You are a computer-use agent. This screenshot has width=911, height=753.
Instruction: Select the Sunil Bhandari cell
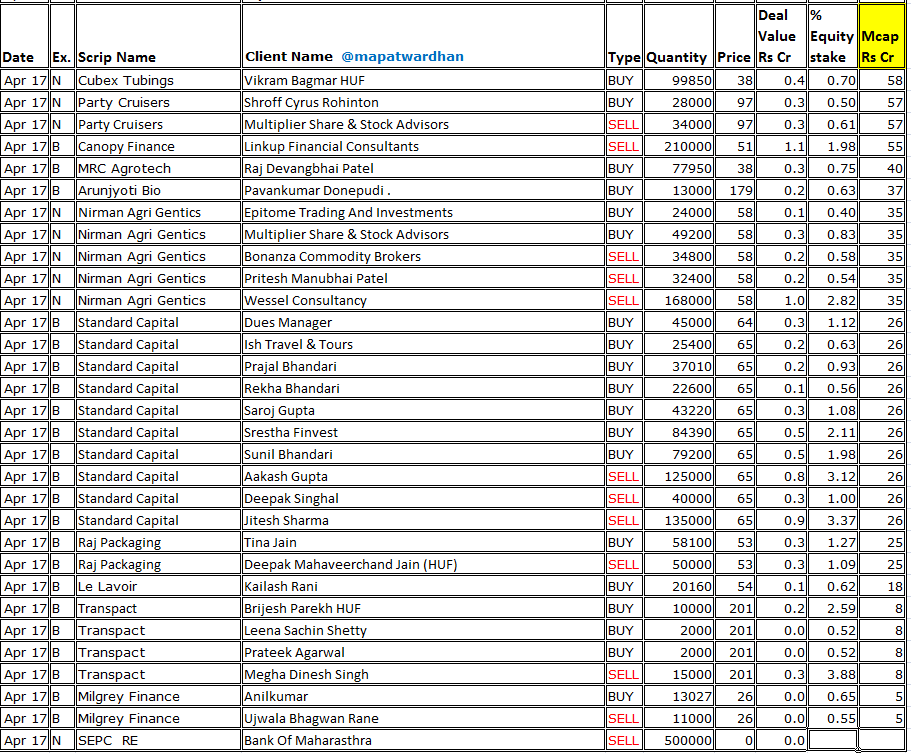coord(423,454)
